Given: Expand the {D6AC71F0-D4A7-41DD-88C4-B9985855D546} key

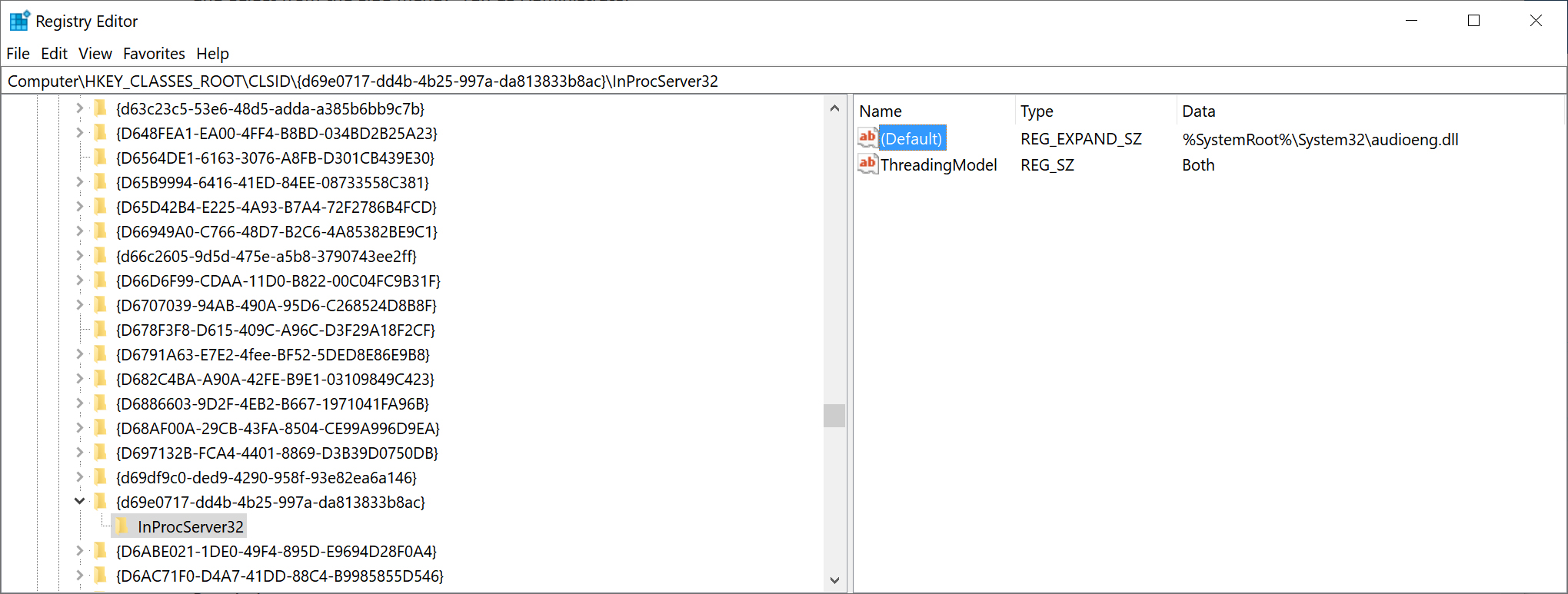Looking at the screenshot, I should [79, 576].
